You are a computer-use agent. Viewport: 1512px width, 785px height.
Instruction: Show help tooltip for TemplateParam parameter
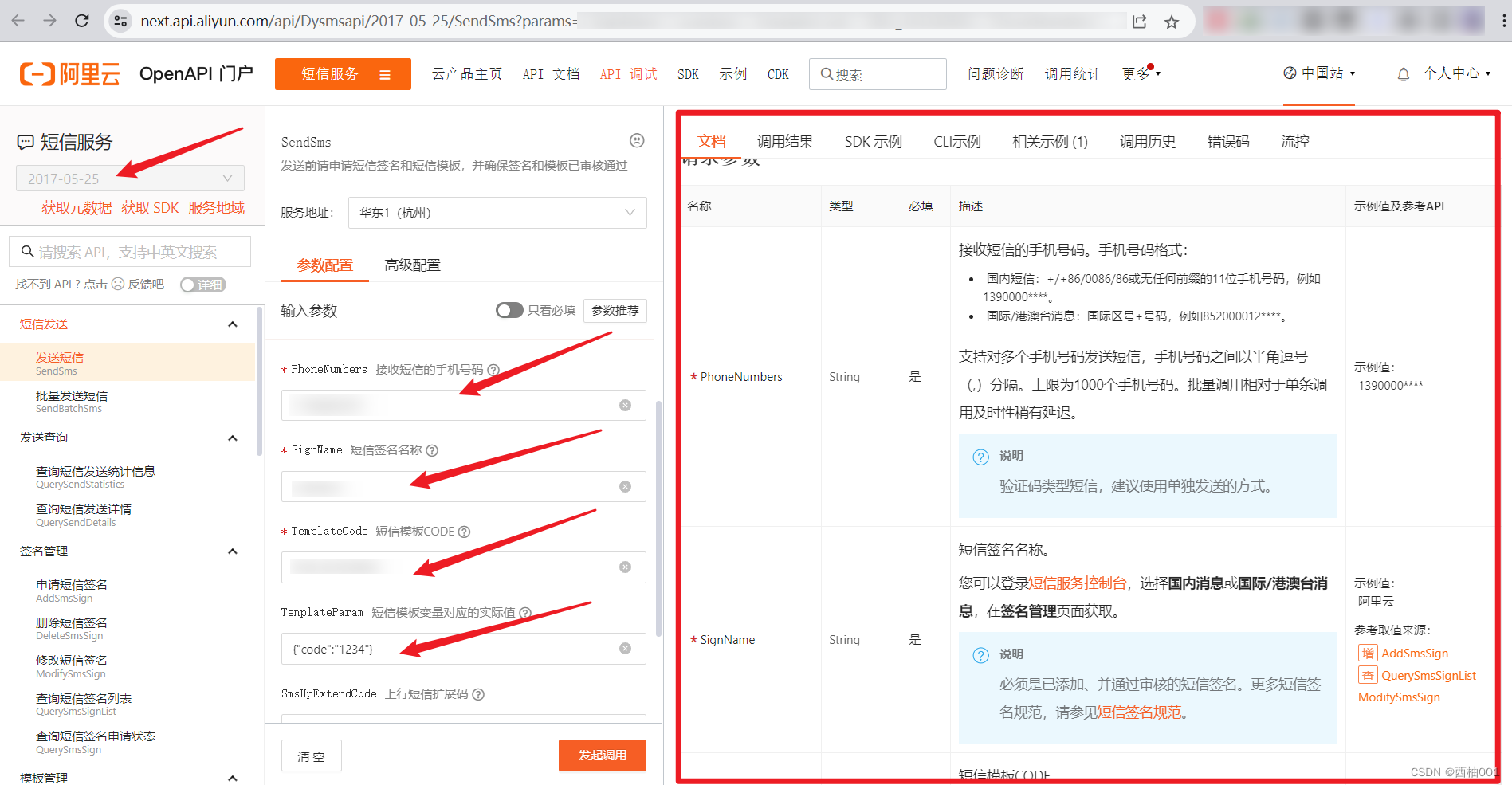(525, 613)
